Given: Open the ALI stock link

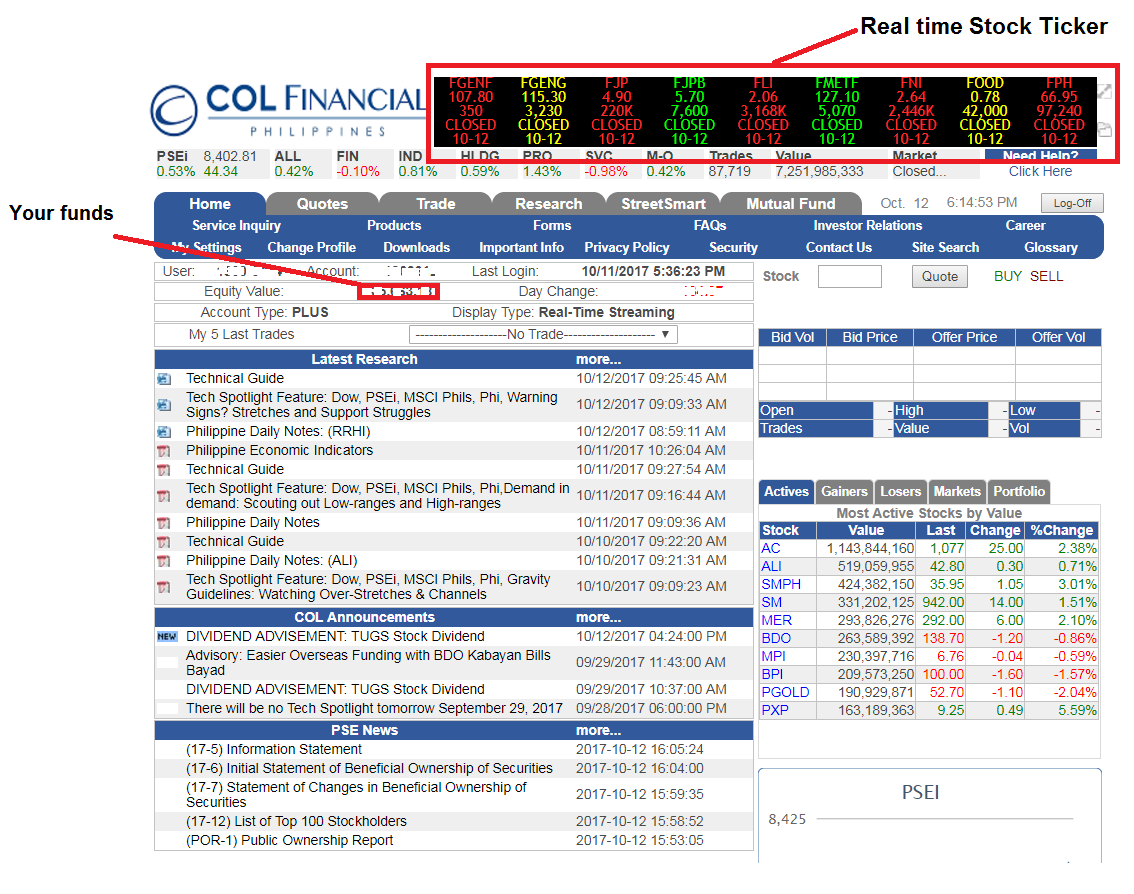Looking at the screenshot, I should [771, 566].
